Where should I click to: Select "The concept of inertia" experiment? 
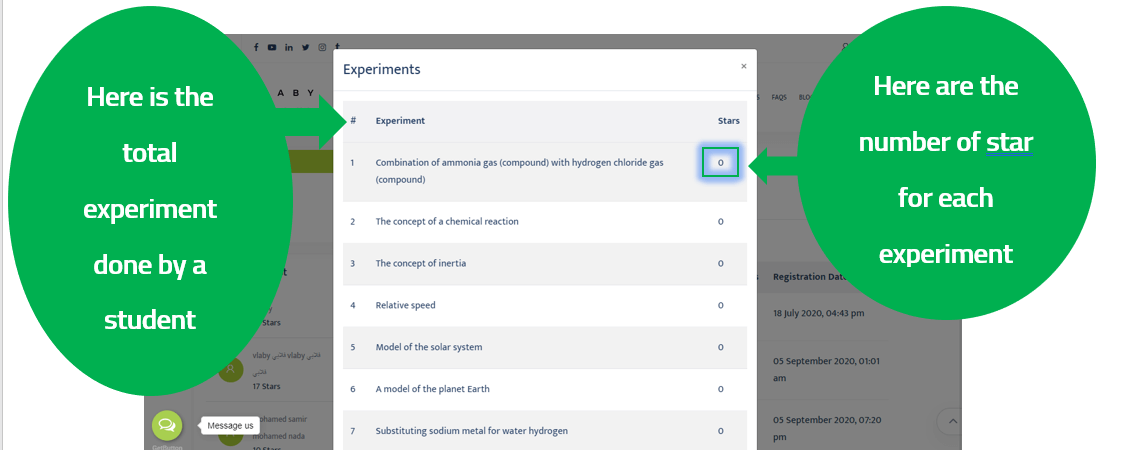click(420, 264)
